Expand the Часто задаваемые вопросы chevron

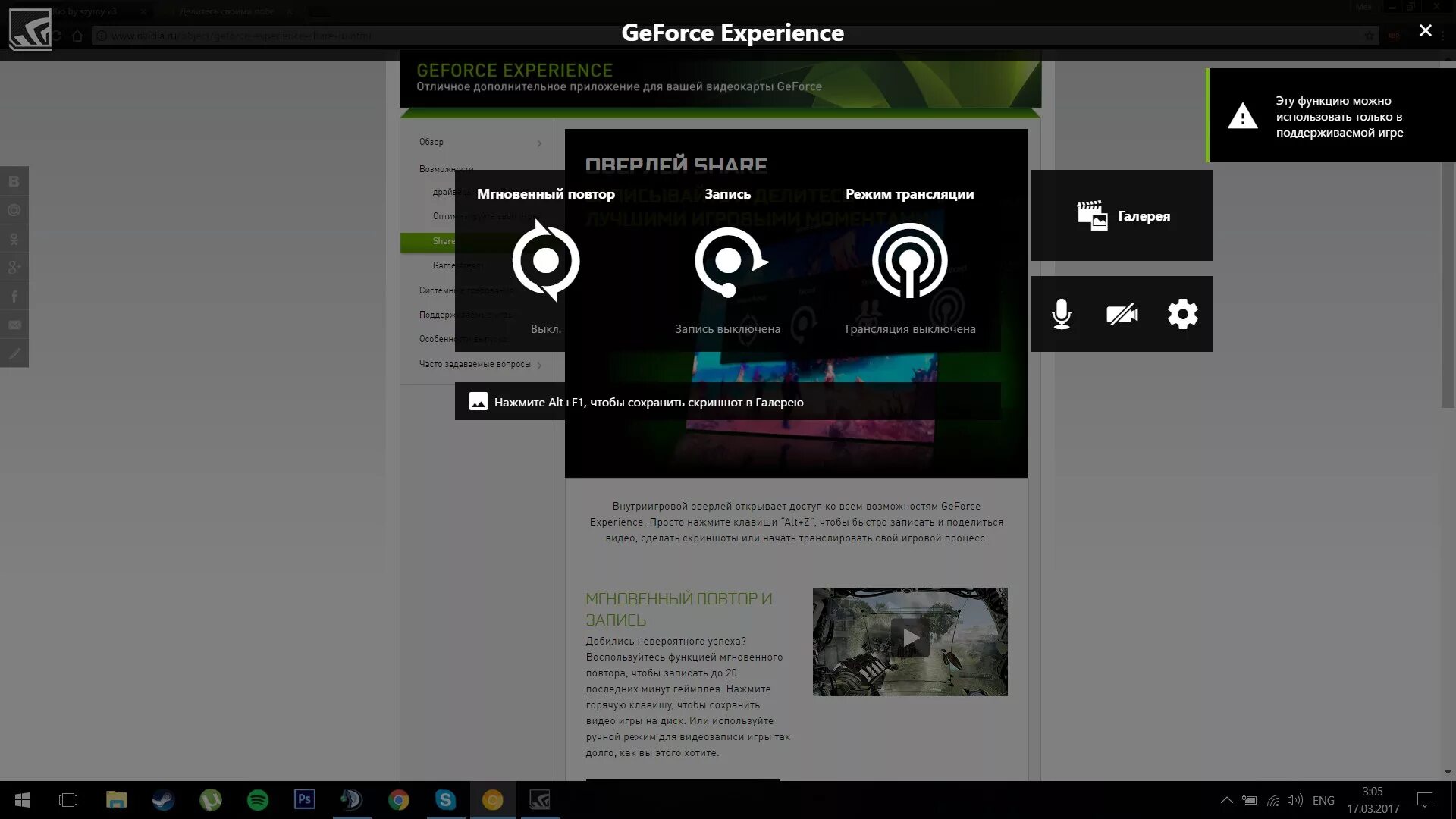point(539,365)
